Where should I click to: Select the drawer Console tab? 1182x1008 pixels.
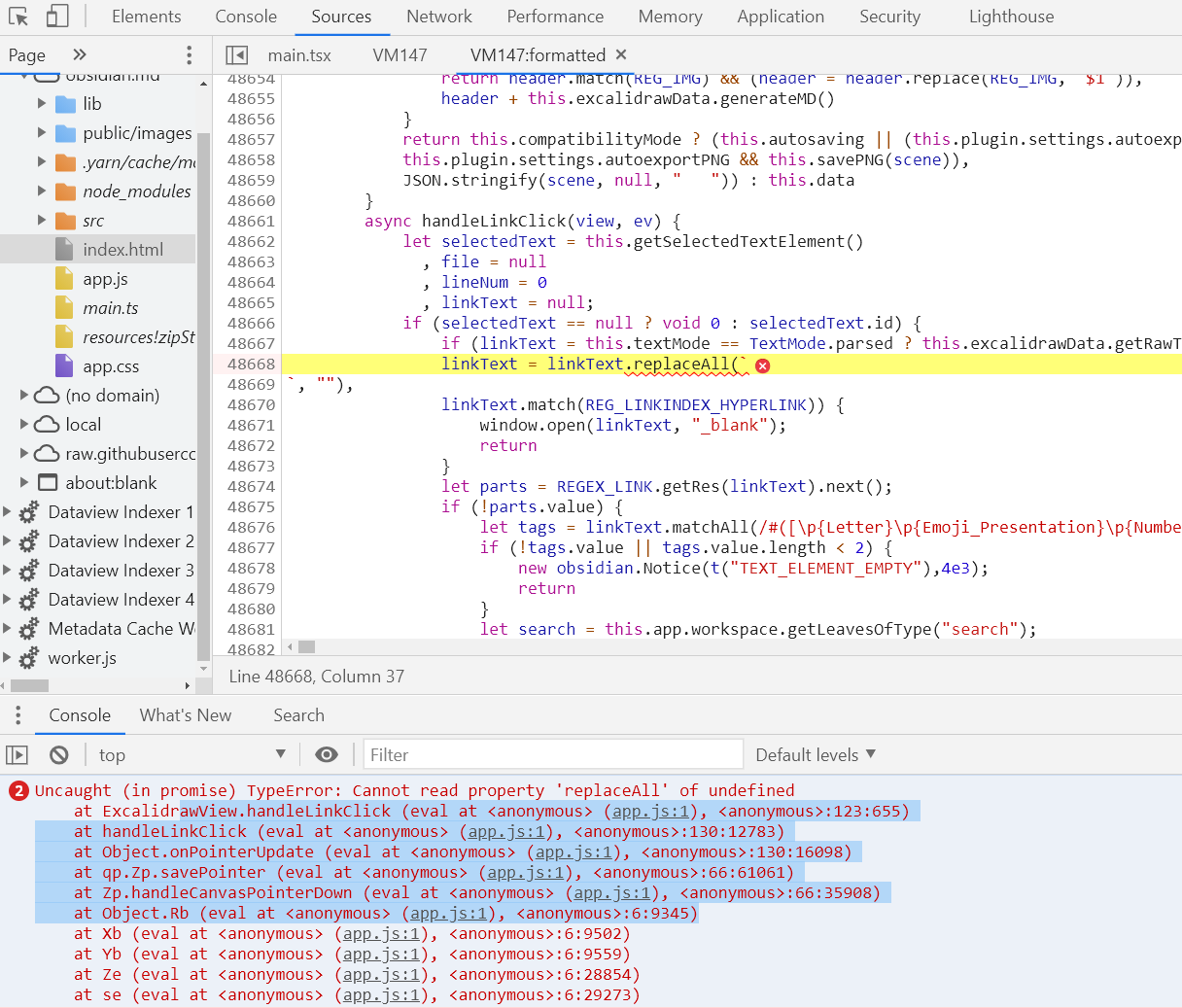point(80,715)
